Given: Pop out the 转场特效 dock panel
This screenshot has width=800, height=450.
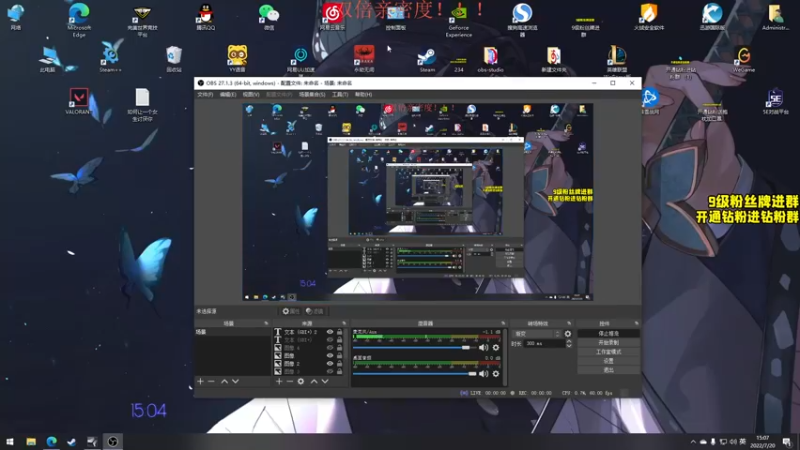Looking at the screenshot, I should tap(569, 323).
